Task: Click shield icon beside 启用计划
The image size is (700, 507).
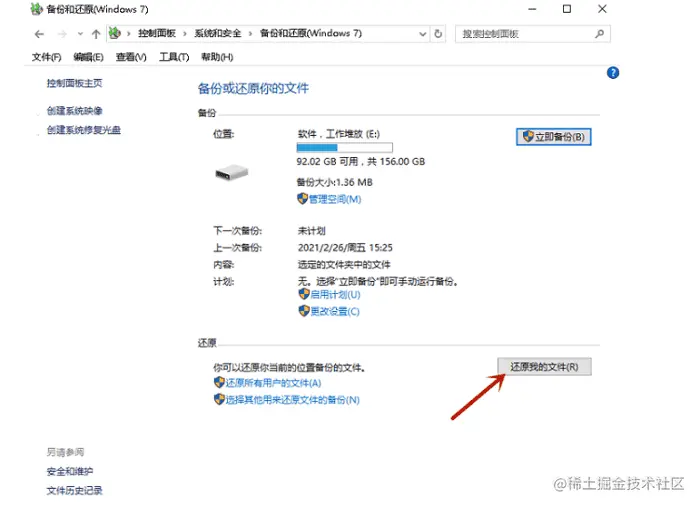Action: click(304, 294)
